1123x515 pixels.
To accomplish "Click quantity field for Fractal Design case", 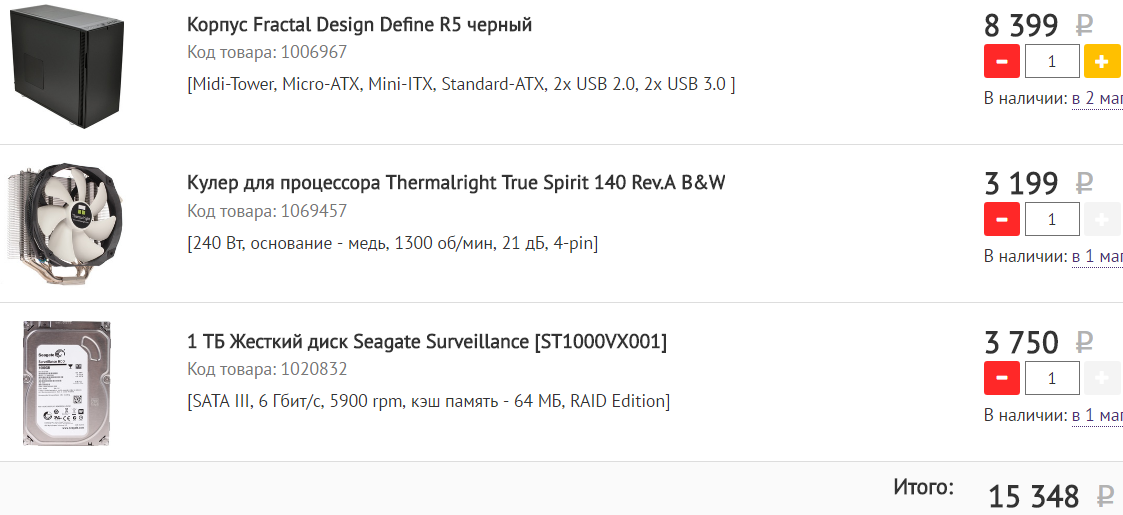I will [x=1052, y=61].
